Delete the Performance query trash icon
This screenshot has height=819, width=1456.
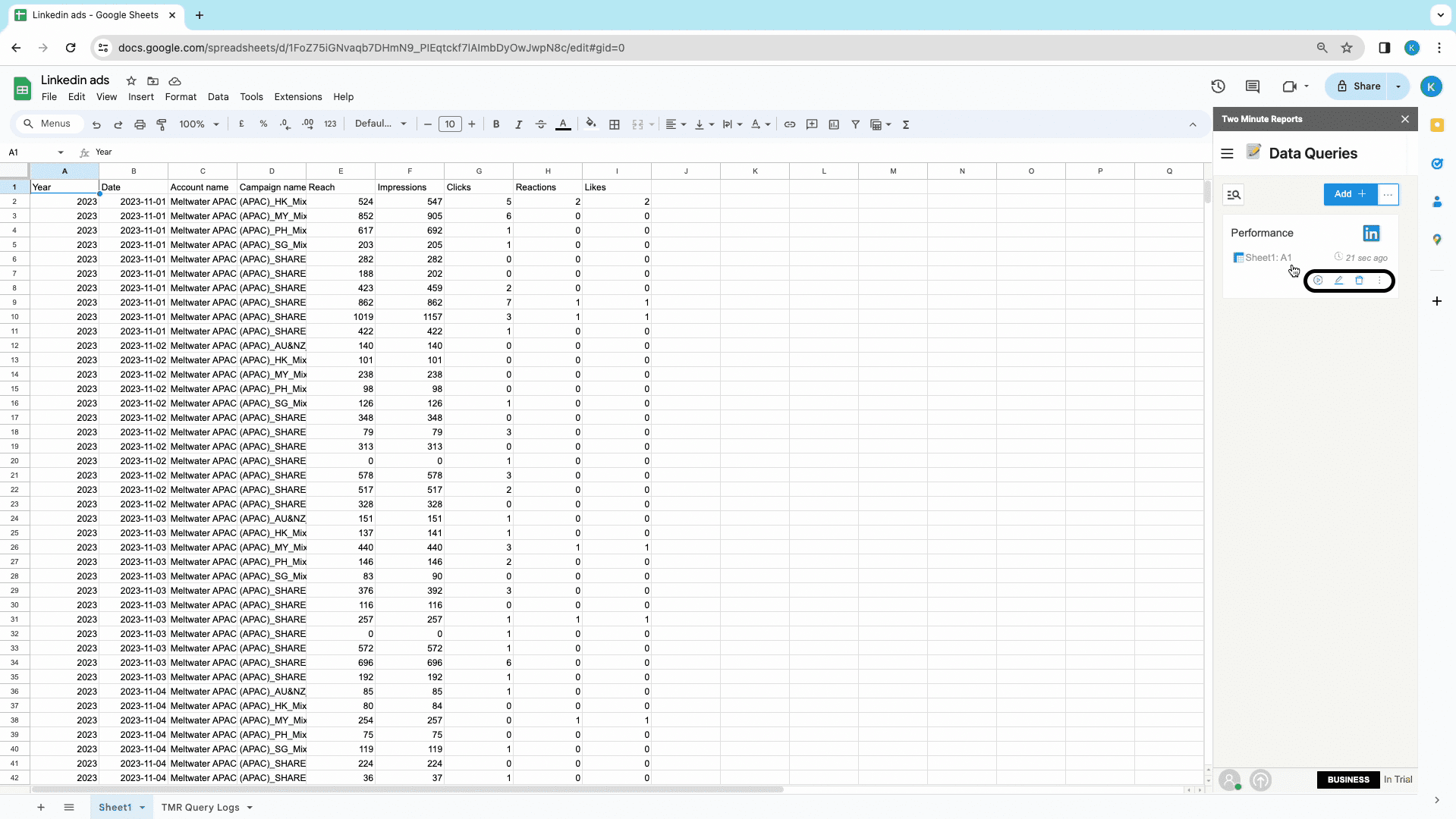tap(1359, 281)
